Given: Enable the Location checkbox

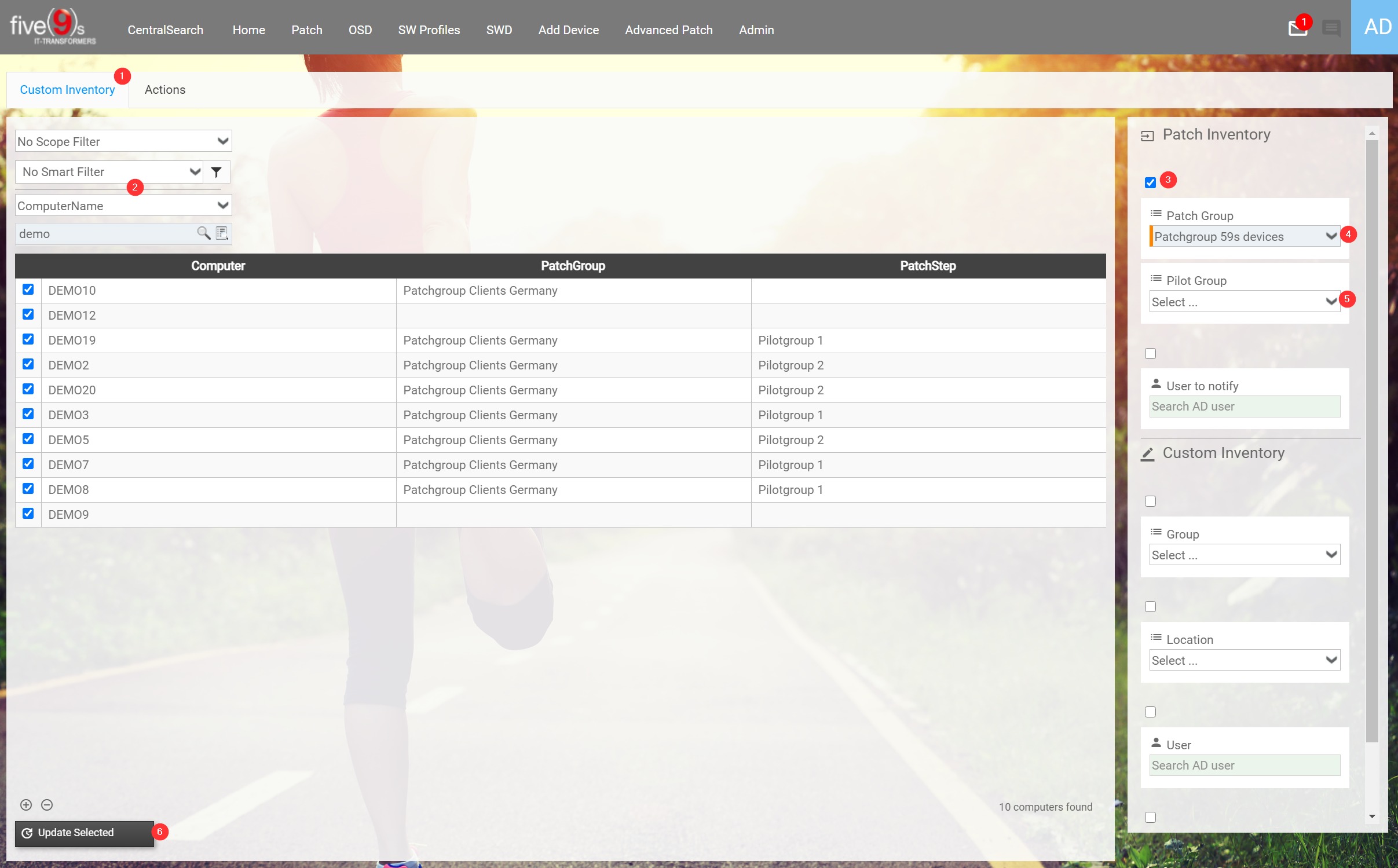Looking at the screenshot, I should click(1150, 607).
